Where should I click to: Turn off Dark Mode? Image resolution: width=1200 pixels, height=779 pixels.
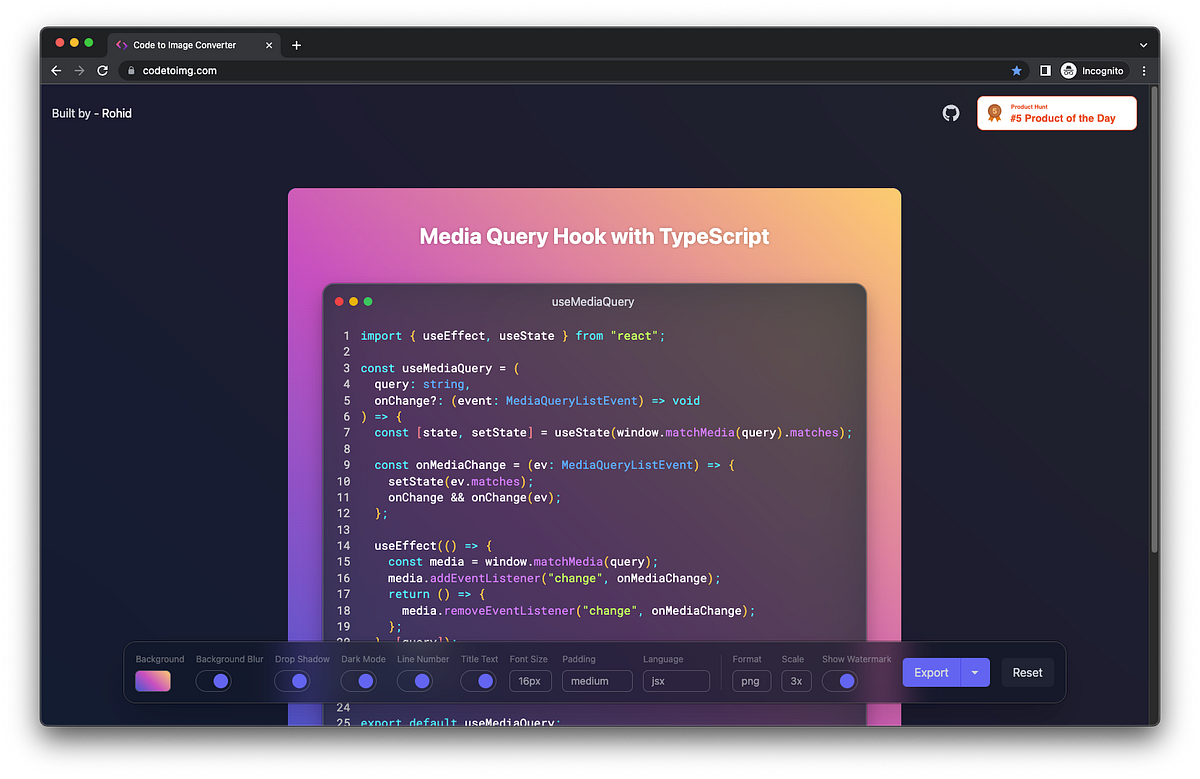(359, 681)
